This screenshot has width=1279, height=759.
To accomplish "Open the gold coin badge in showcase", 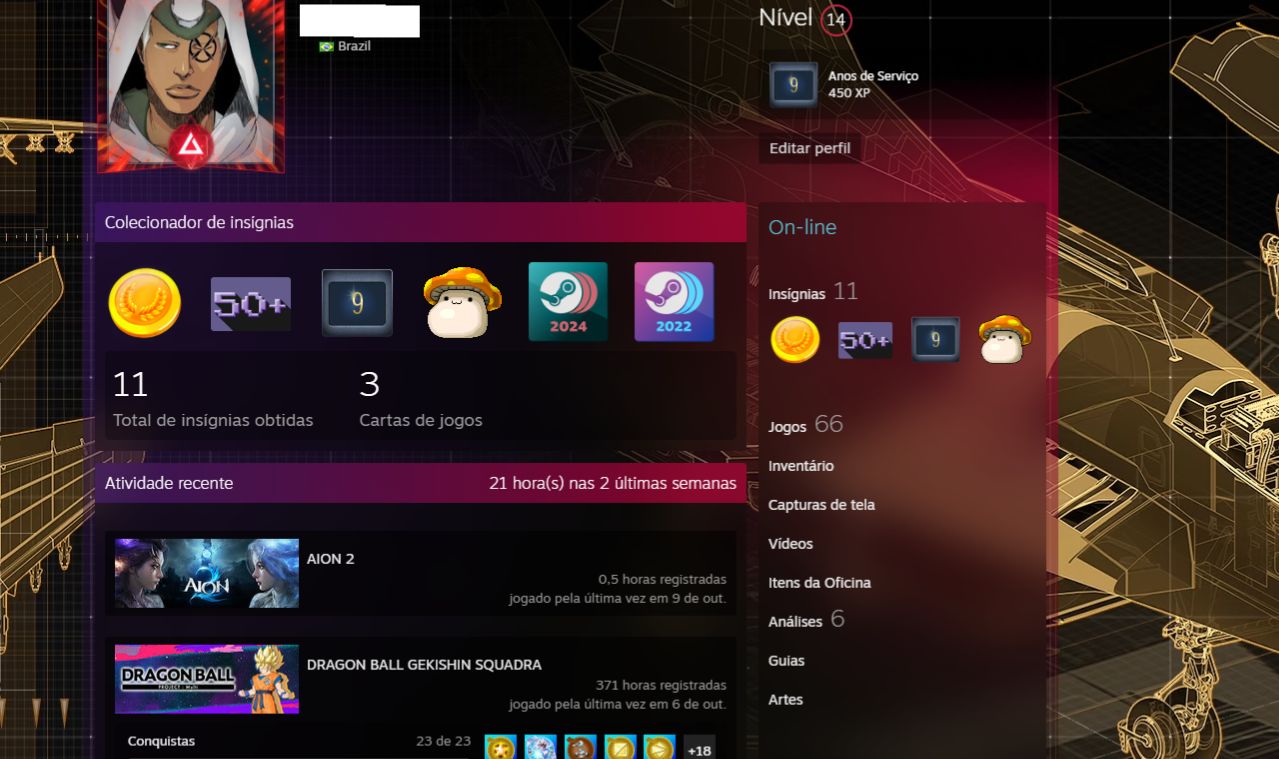I will click(145, 302).
